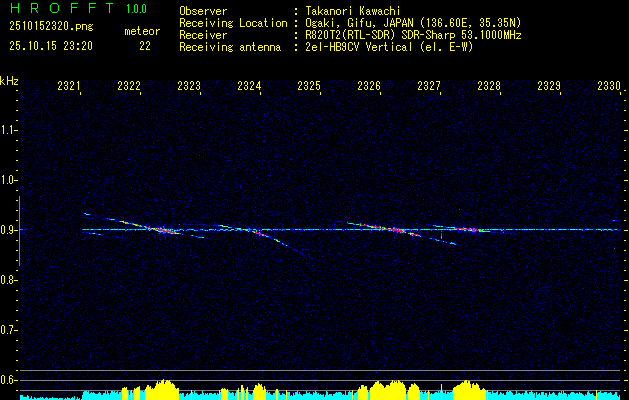Click the echo trace near 2328
The width and height of the screenshot is (629, 400).
[467, 229]
